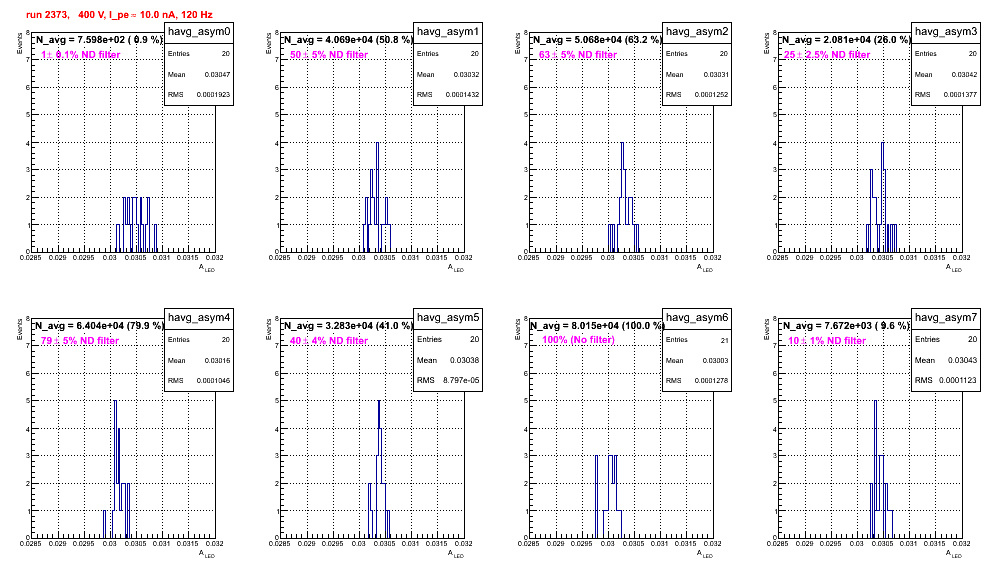Select the havg_asym0 histogram title

[199, 32]
